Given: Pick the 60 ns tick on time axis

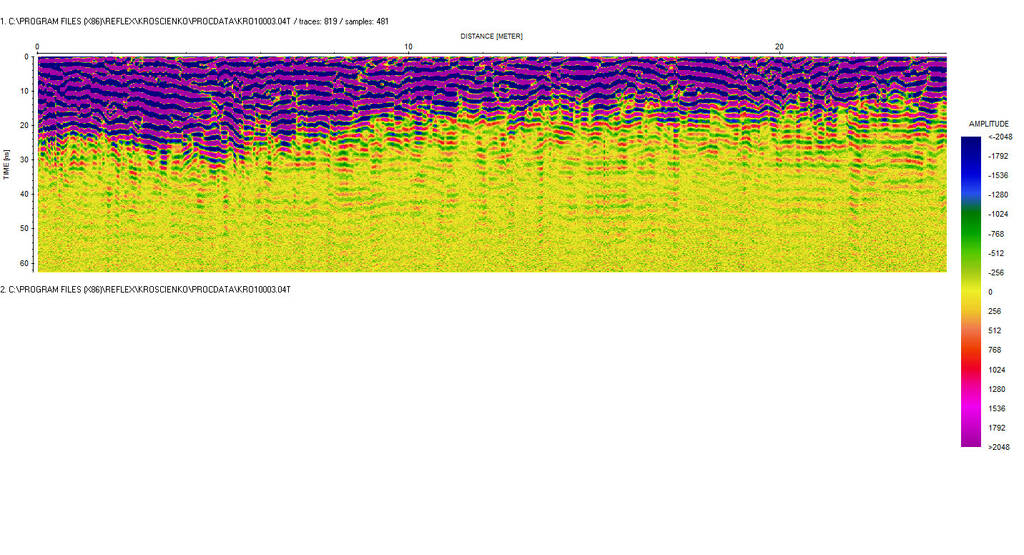Looking at the screenshot, I should click(24, 262).
